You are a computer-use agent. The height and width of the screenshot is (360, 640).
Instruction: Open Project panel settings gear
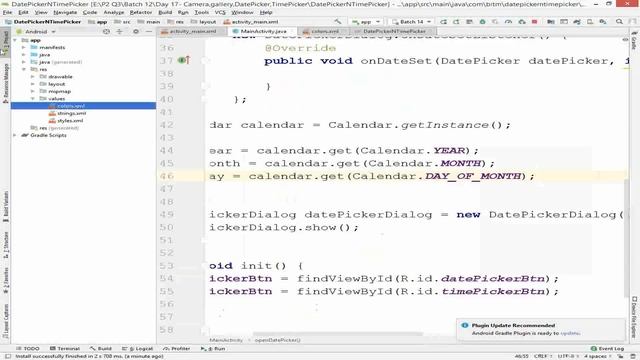pyautogui.click(x=136, y=31)
